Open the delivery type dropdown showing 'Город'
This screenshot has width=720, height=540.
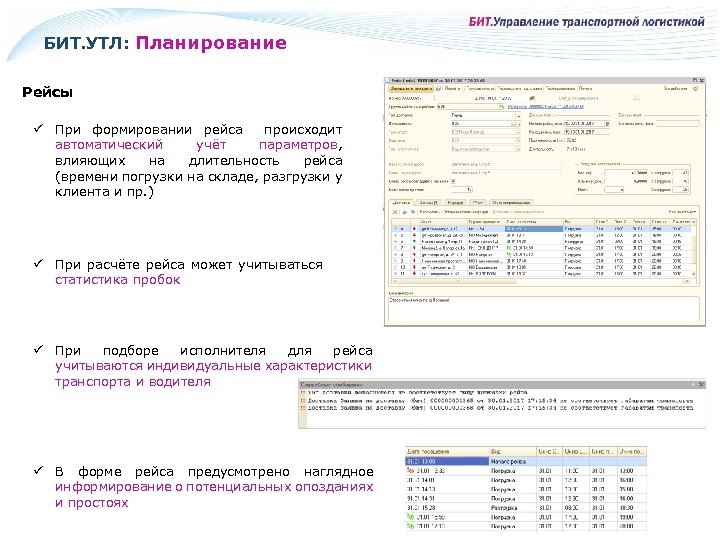tap(518, 115)
